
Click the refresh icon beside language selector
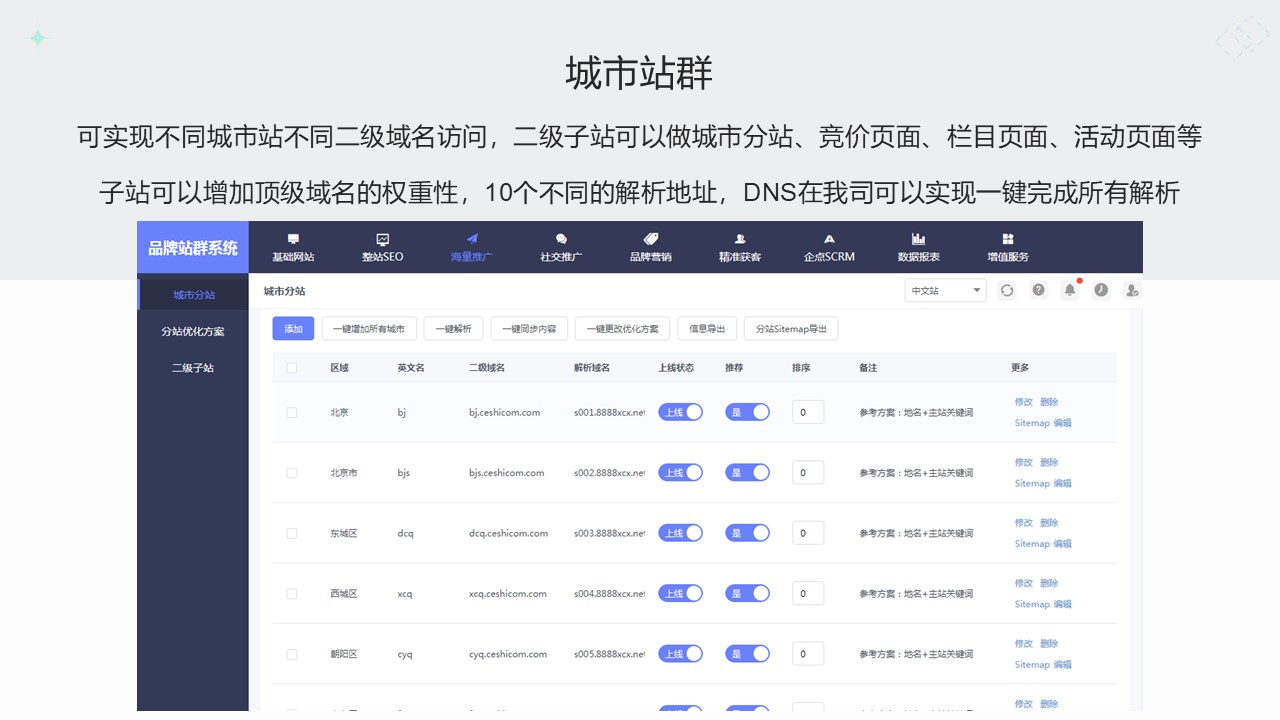(1007, 290)
